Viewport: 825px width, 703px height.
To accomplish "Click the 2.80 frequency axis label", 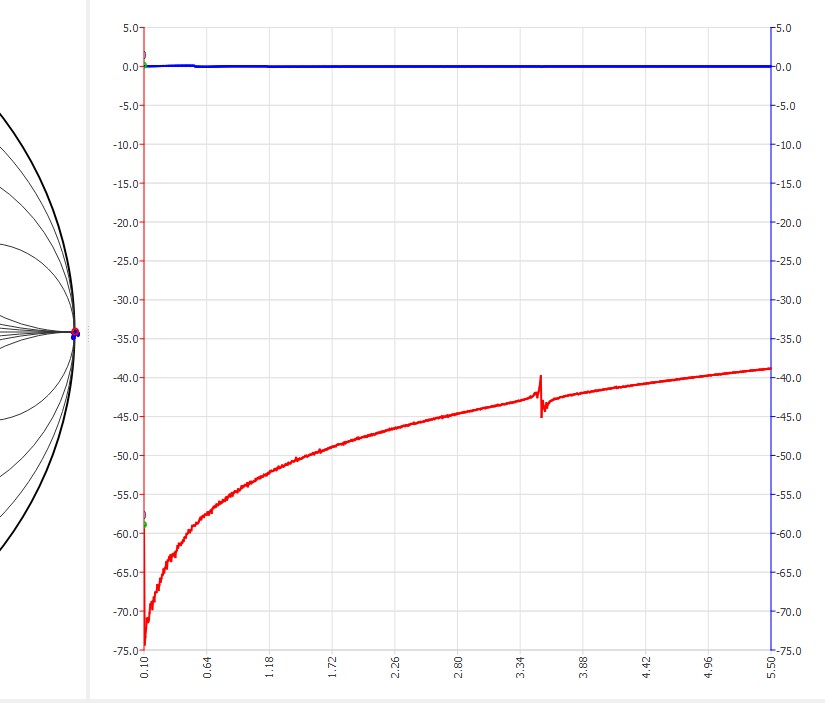I will (458, 667).
